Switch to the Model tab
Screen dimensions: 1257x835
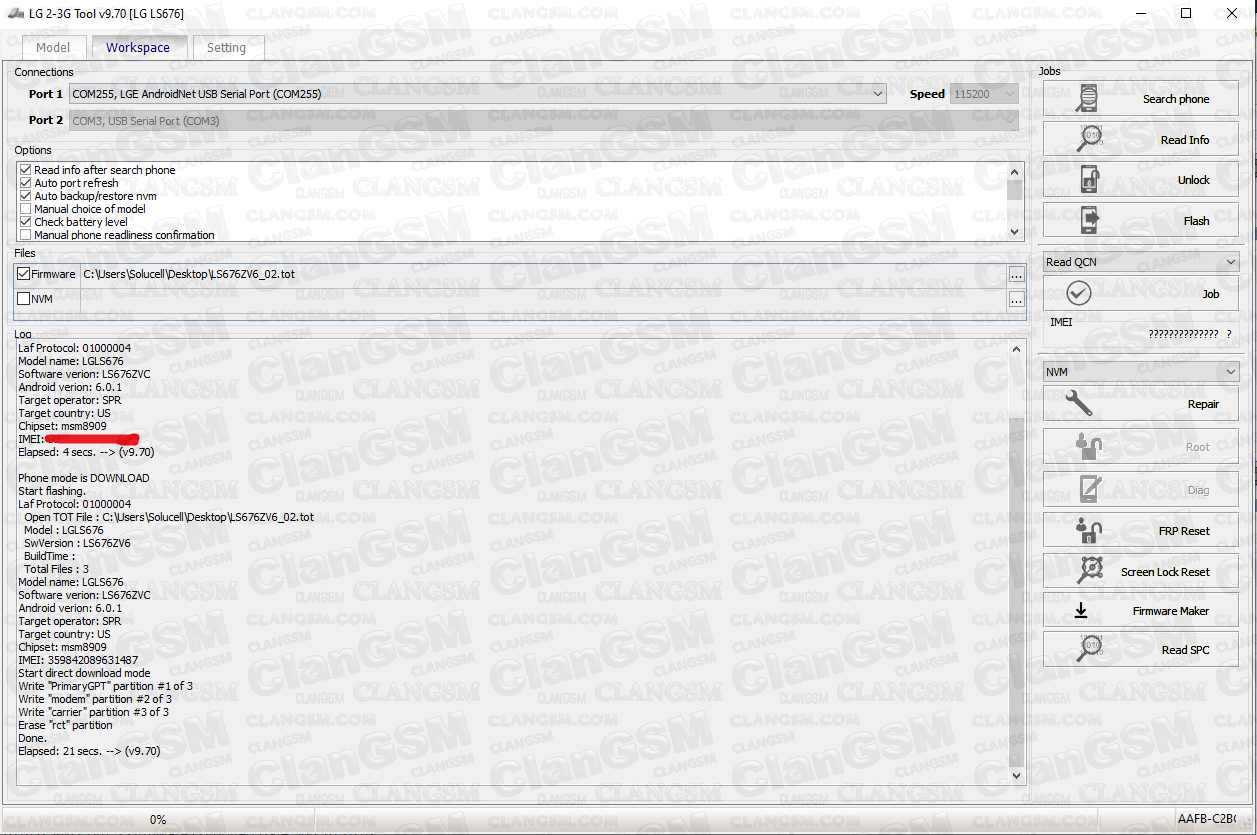53,47
